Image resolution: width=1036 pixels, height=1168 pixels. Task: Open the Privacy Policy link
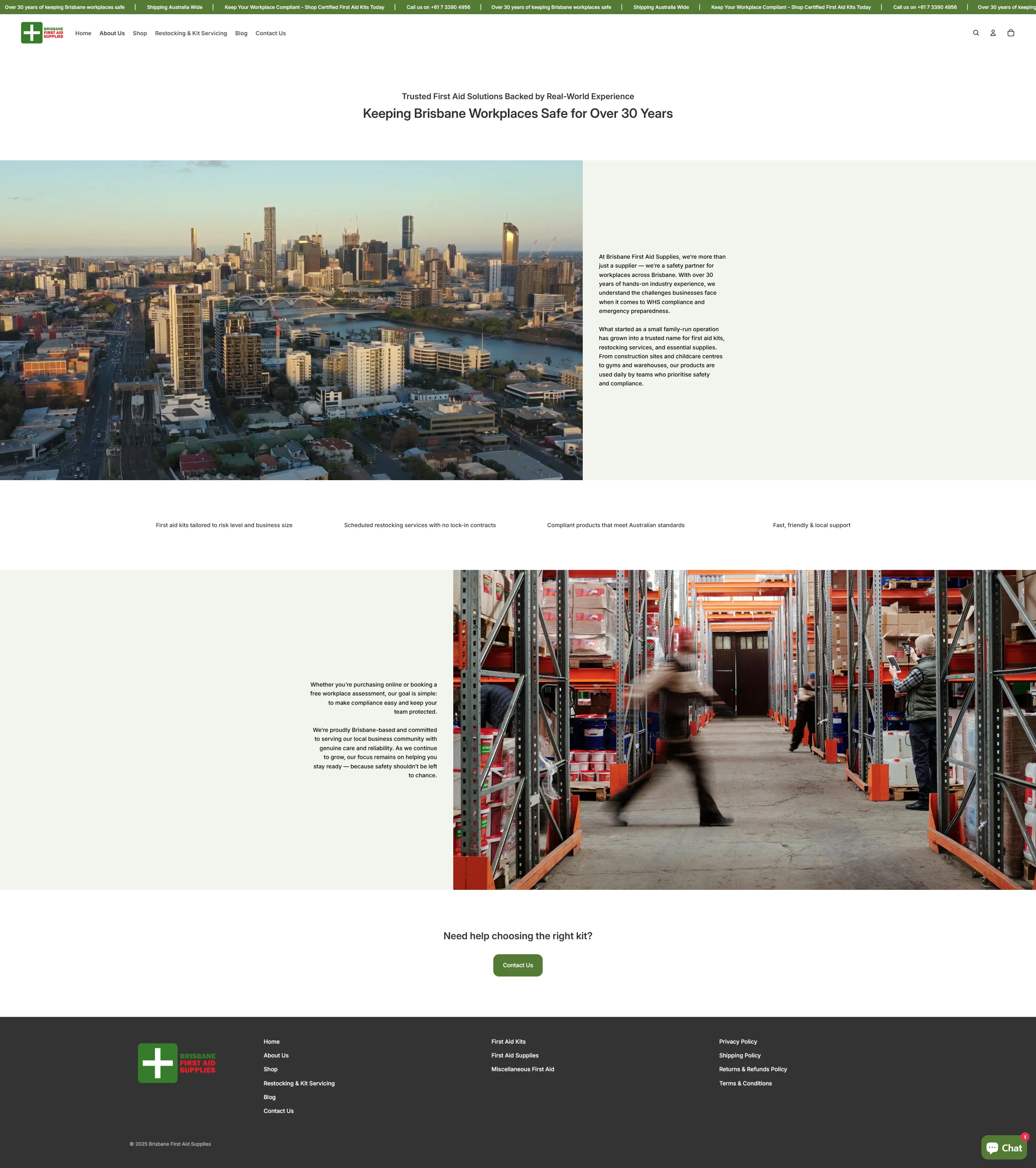coord(738,1042)
